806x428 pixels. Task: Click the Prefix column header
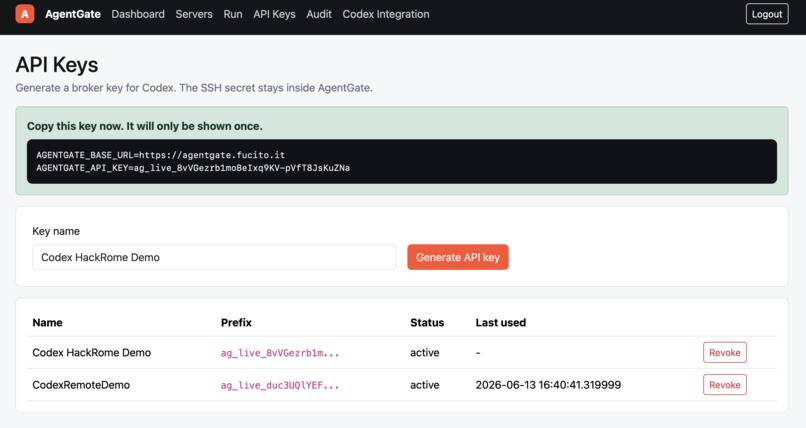click(236, 323)
